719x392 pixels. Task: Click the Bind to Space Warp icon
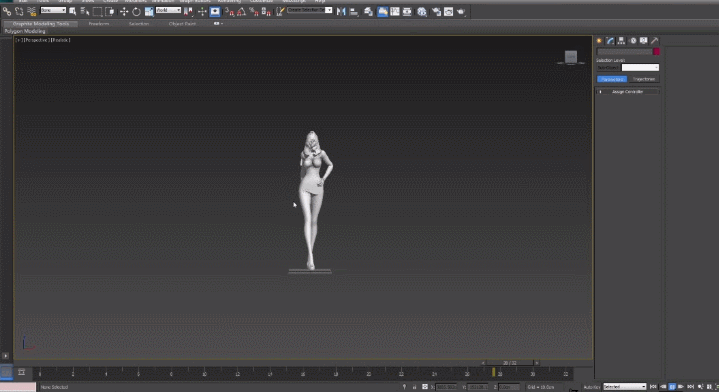tap(32, 11)
